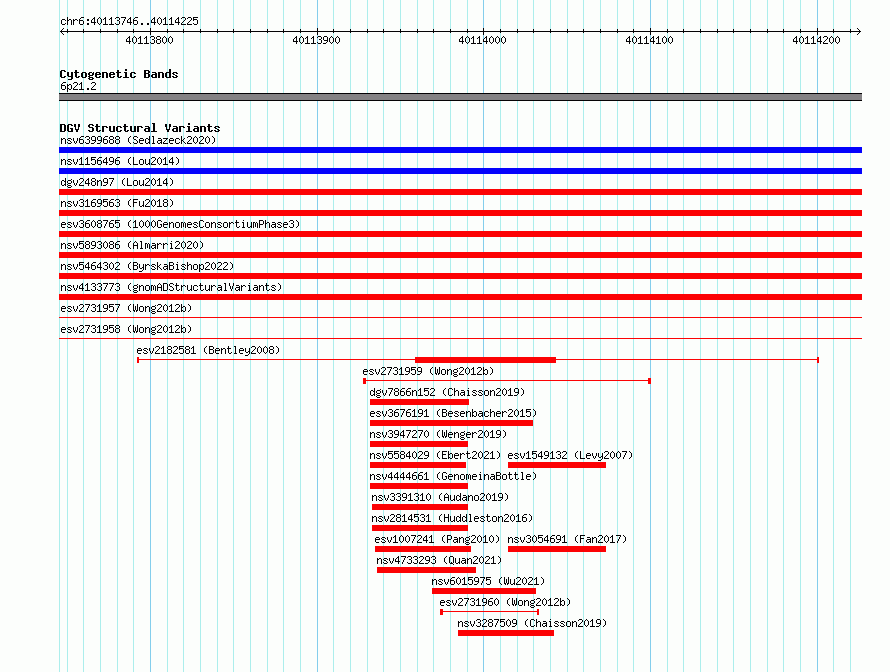Select red bar under nsv3287509
Viewport: 890px width, 672px height.
pyautogui.click(x=506, y=633)
